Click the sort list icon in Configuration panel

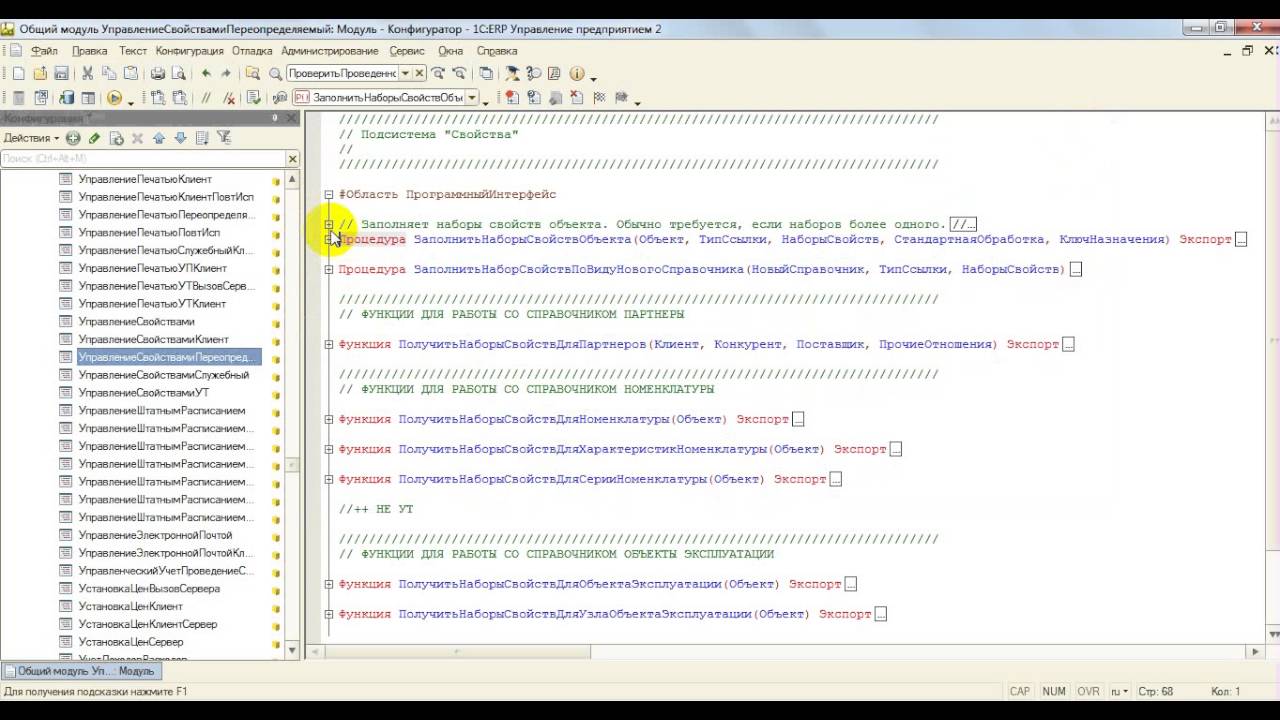(202, 138)
